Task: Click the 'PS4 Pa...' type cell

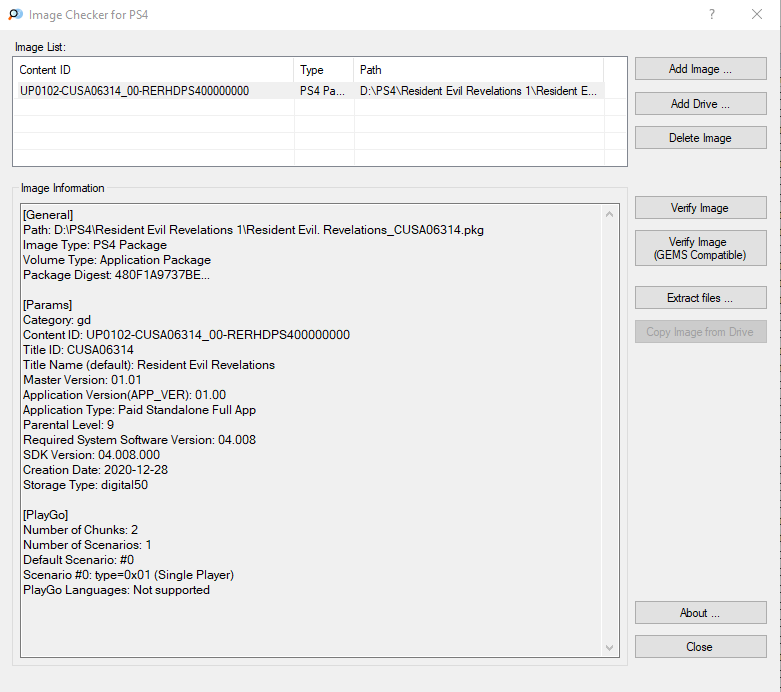Action: [322, 91]
